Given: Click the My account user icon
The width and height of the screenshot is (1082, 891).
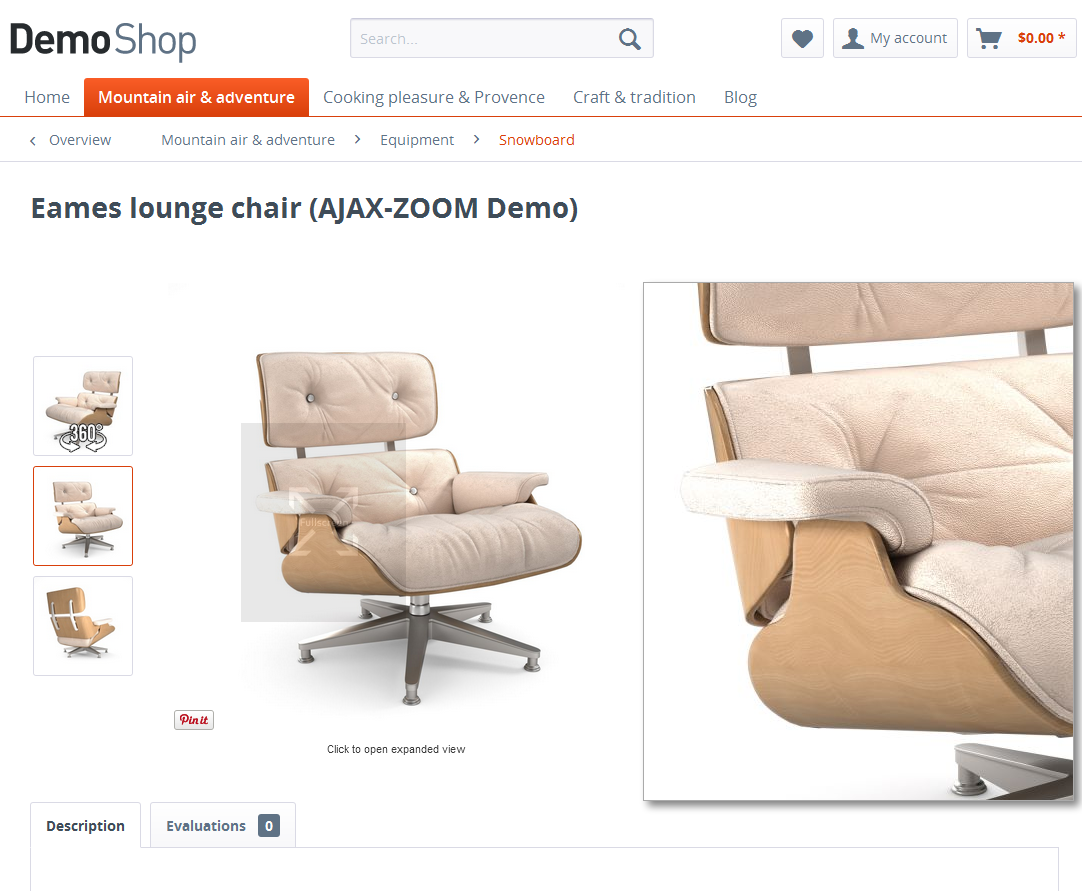Looking at the screenshot, I should coord(853,39).
